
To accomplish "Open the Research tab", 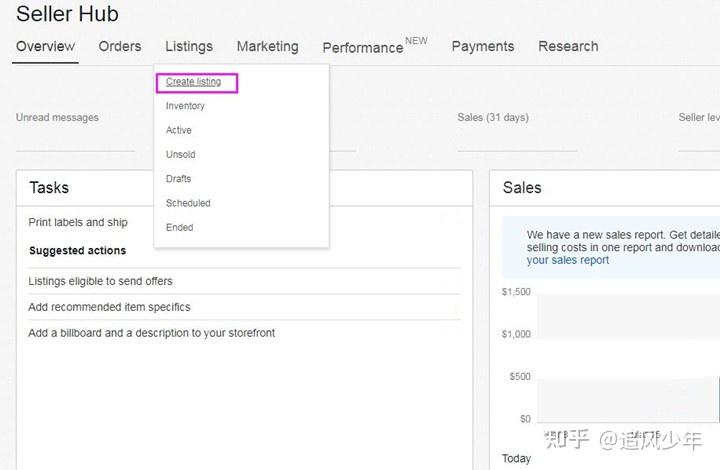I will 568,46.
